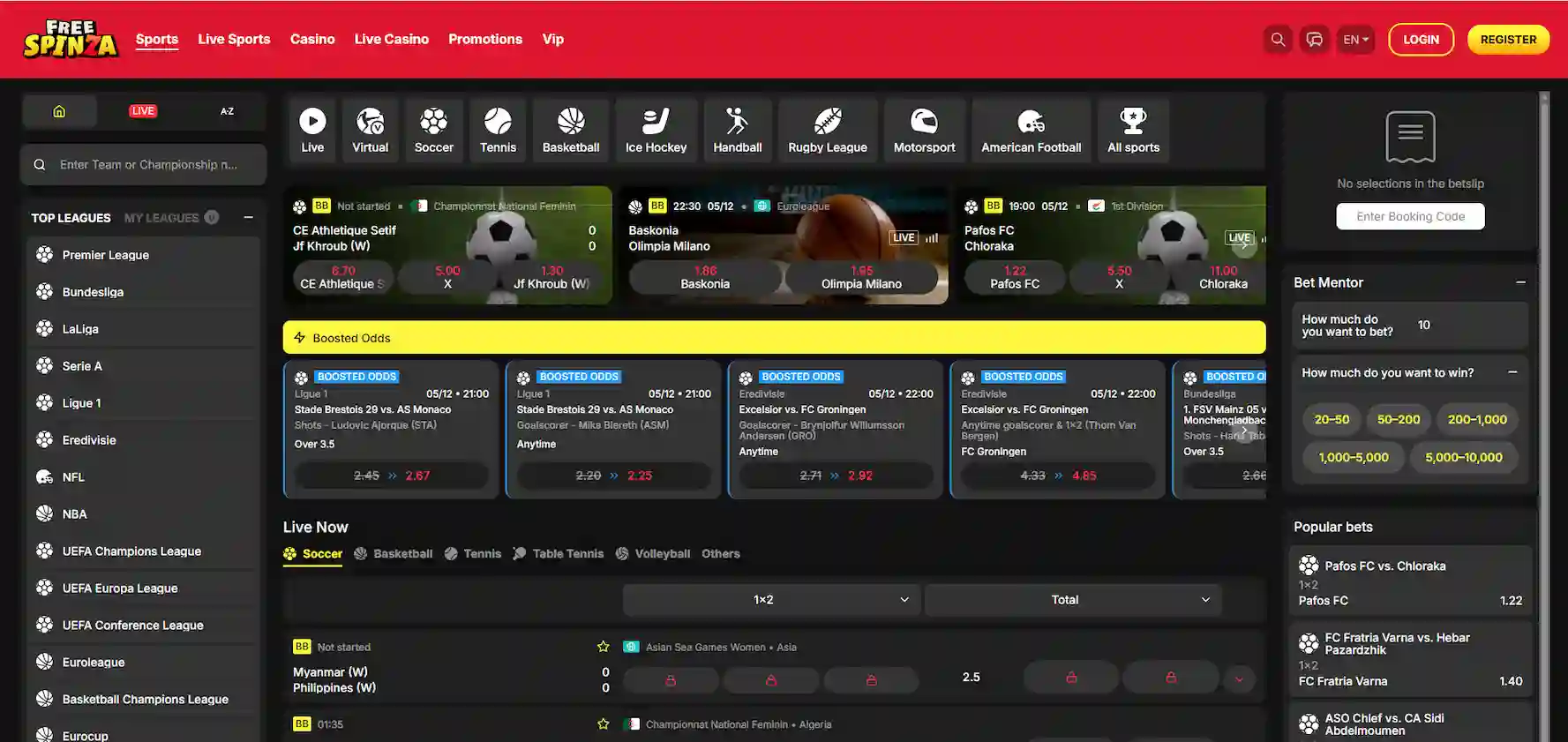This screenshot has height=742, width=1568.
Task: Open NBA league in sidebar
Action: (143, 514)
